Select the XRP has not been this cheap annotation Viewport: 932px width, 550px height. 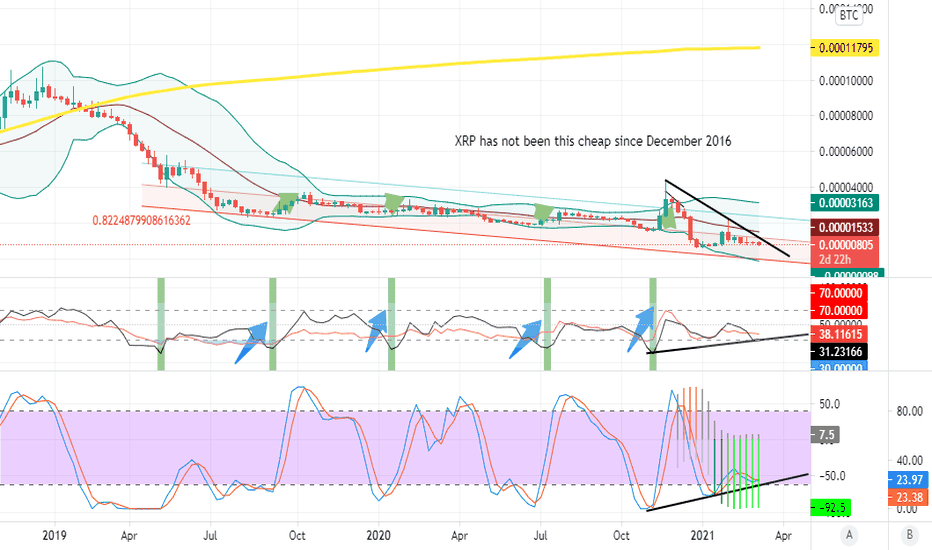[x=593, y=141]
